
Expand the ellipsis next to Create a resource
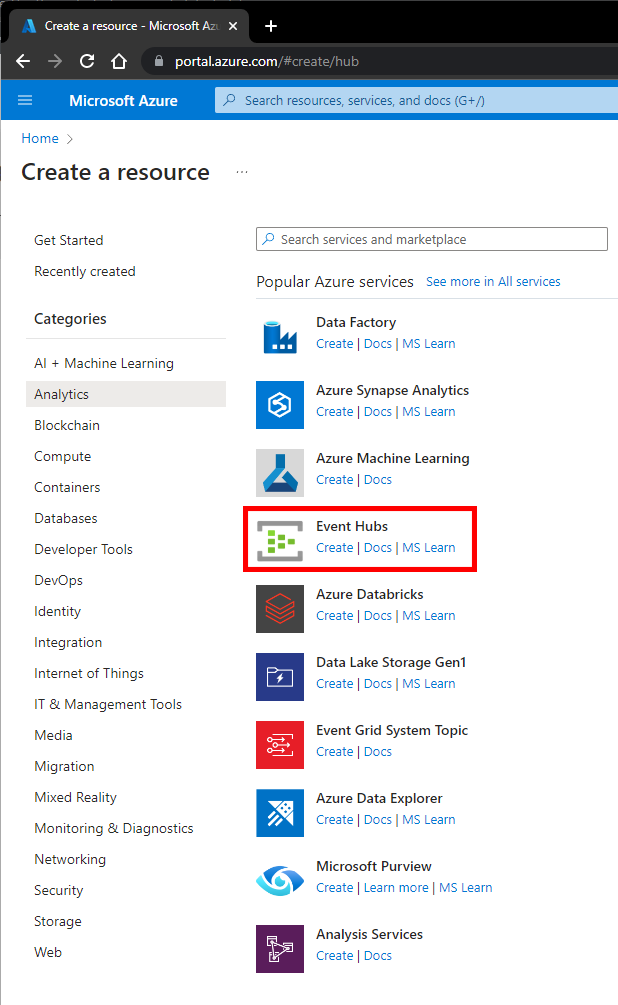pyautogui.click(x=242, y=172)
